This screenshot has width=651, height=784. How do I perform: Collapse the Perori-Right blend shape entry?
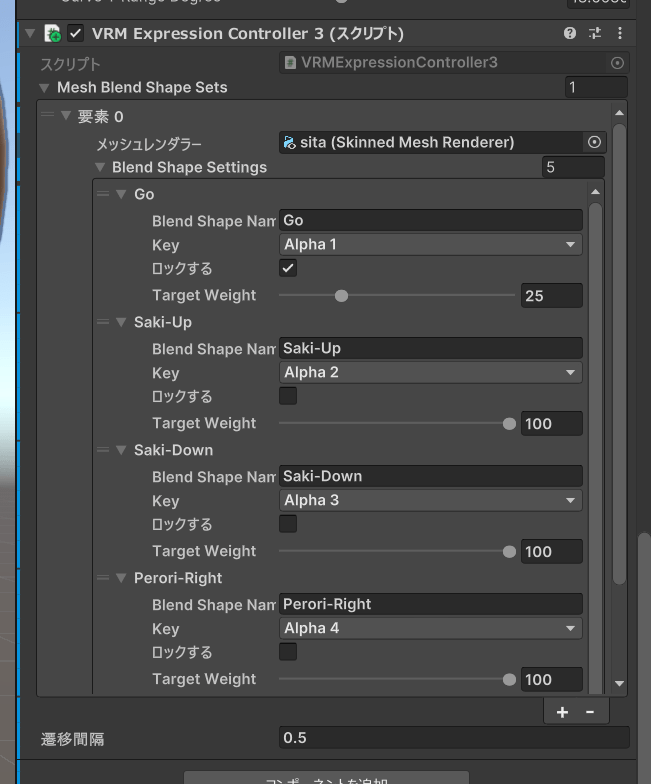point(121,578)
